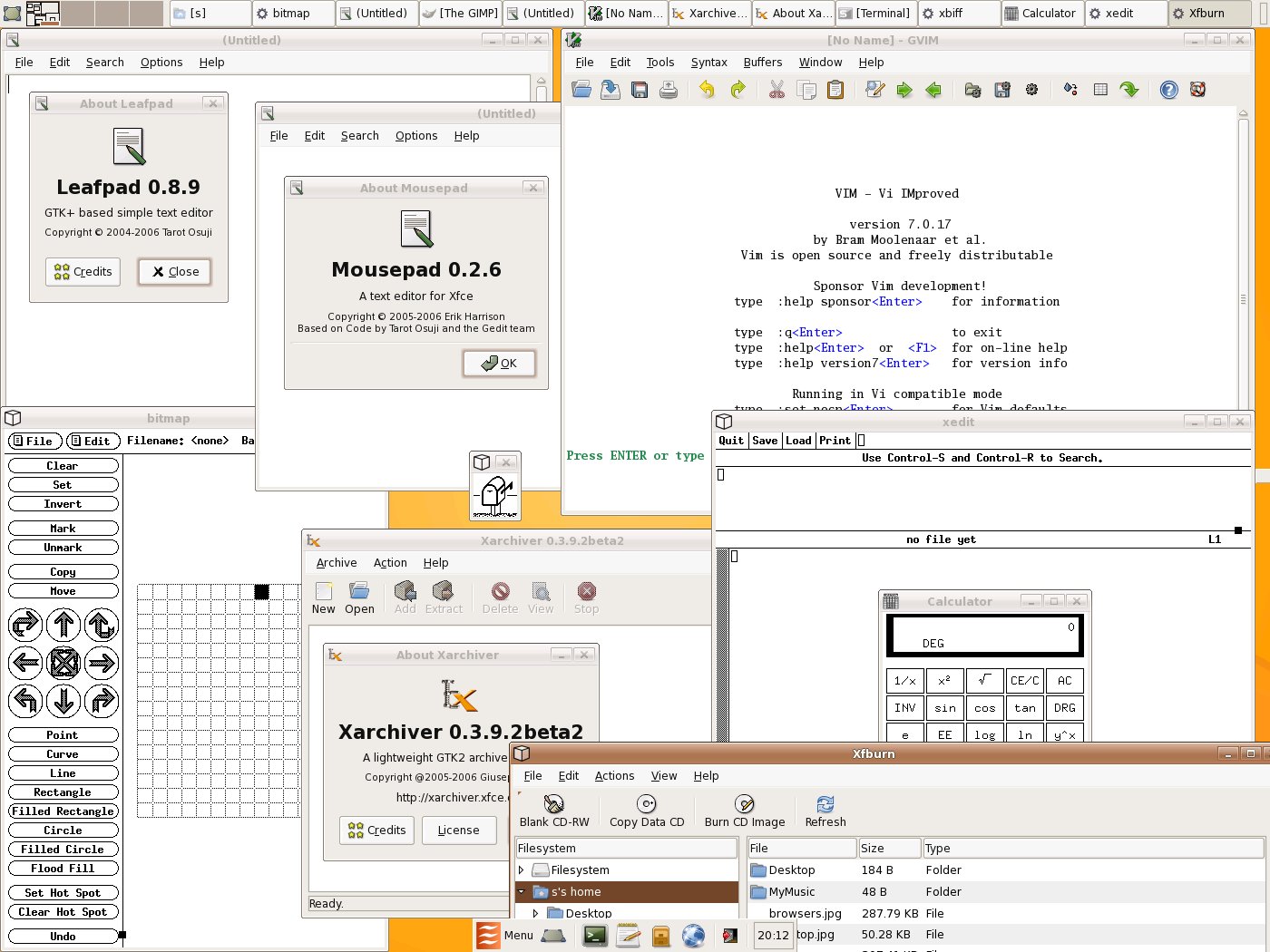Click the Load button in xedit
Viewport: 1270px width, 952px height.
pos(798,441)
